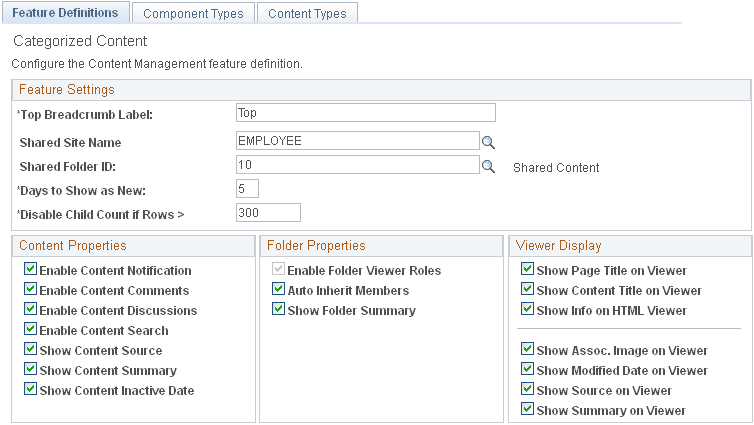Open the Content Types tab

(307, 14)
